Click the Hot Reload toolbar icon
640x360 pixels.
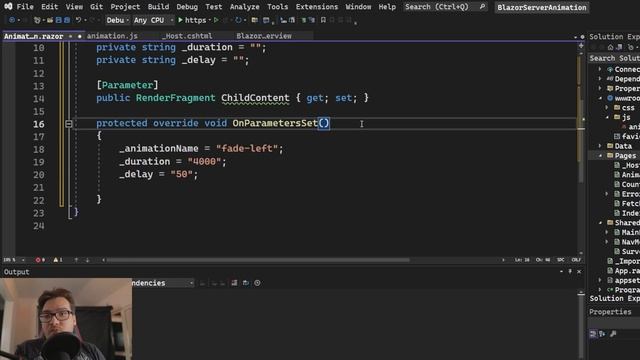(238, 20)
